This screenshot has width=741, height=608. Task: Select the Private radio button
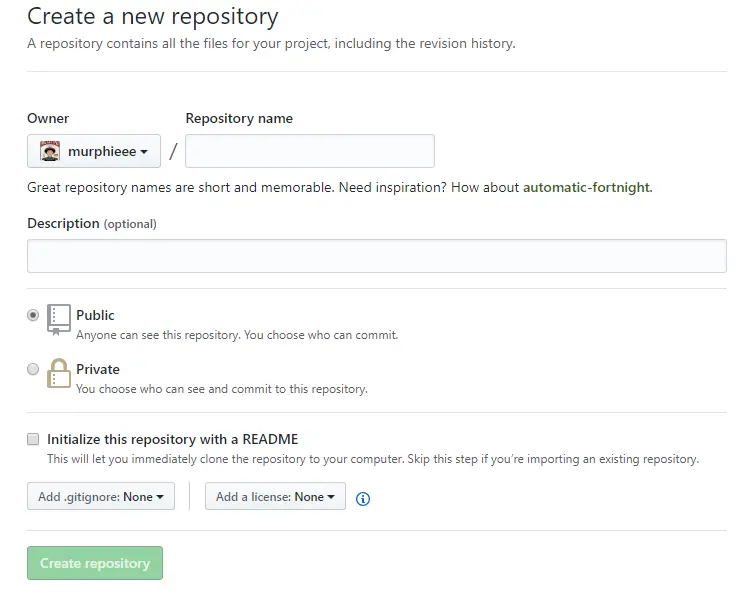pyautogui.click(x=33, y=369)
